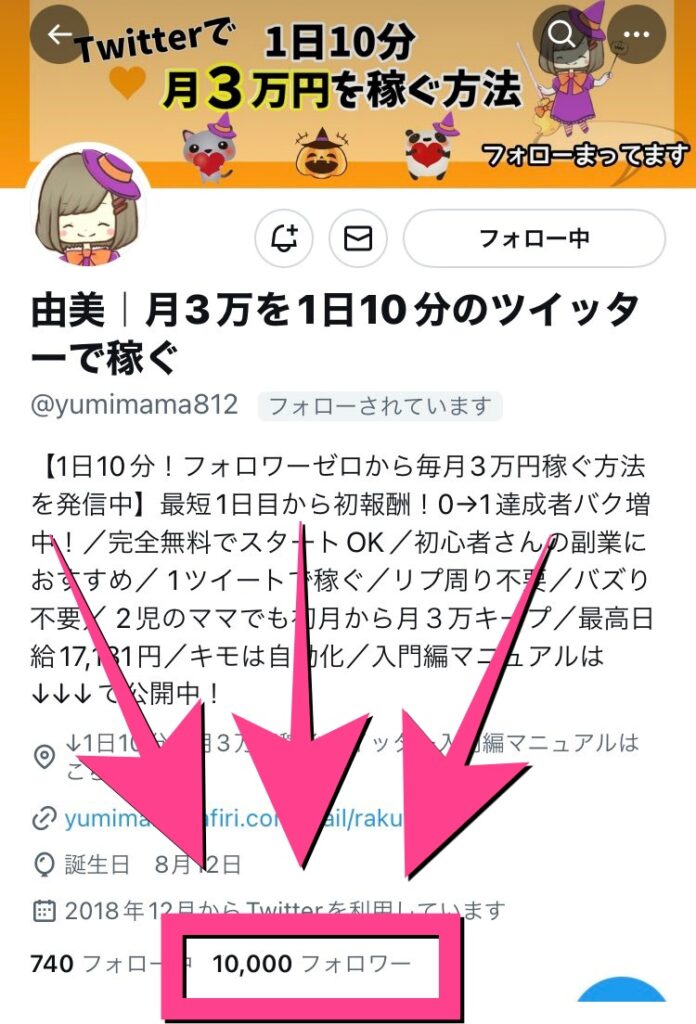Click the profile name 由美 heading
The image size is (696, 1024).
(334, 334)
